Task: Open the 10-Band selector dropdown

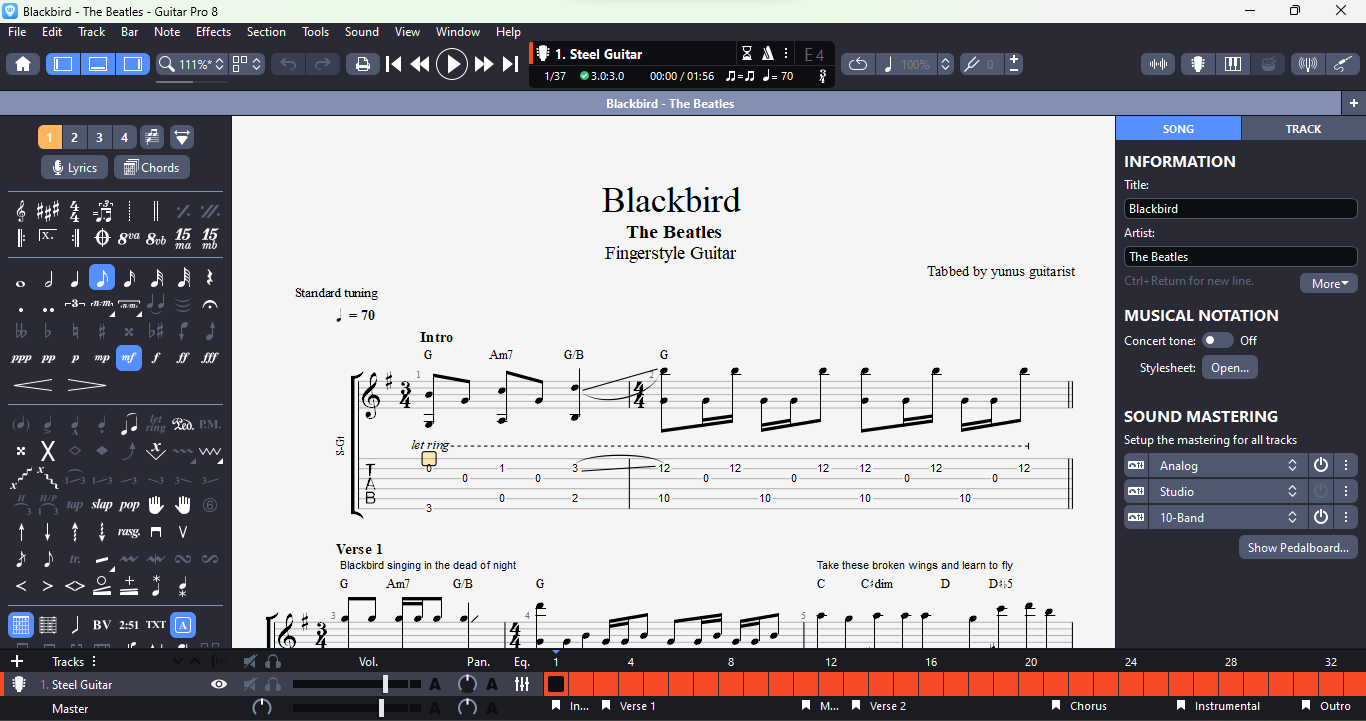Action: coord(1292,518)
